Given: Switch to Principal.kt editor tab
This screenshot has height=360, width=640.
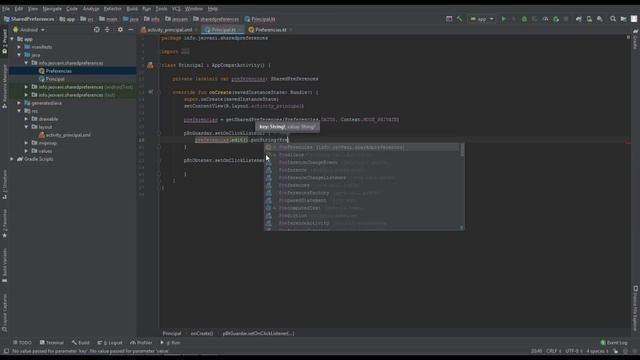Looking at the screenshot, I should [x=222, y=30].
